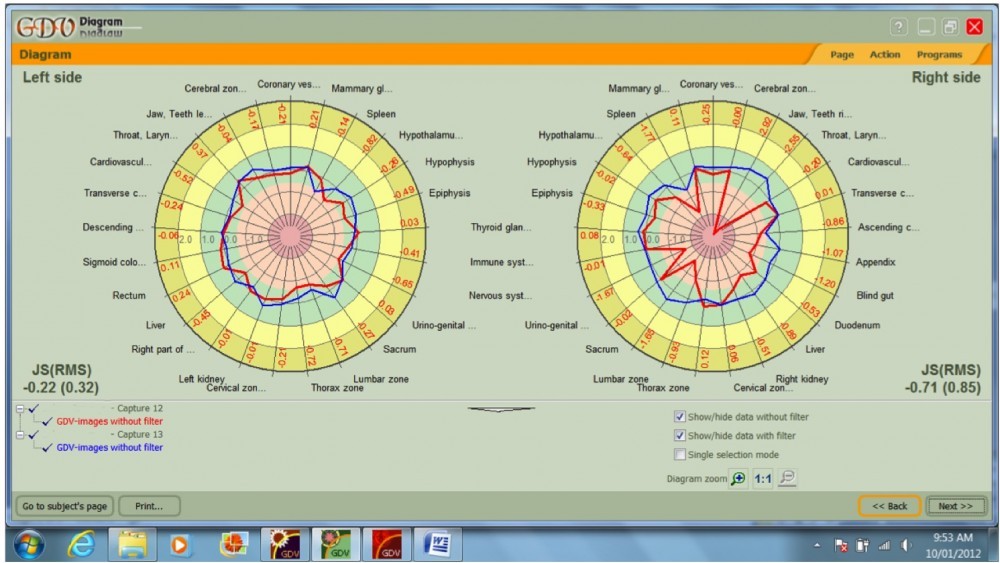Click Go to subject's page button
The image size is (1000, 563).
[64, 506]
